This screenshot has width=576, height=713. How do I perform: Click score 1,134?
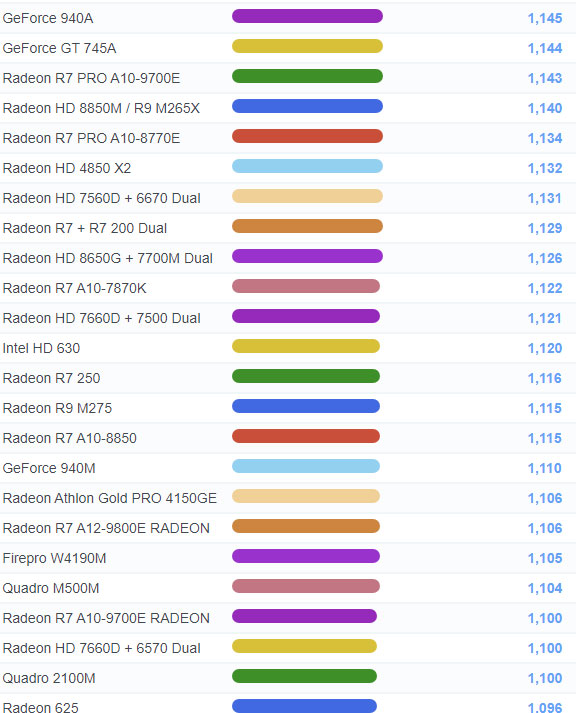click(x=545, y=138)
